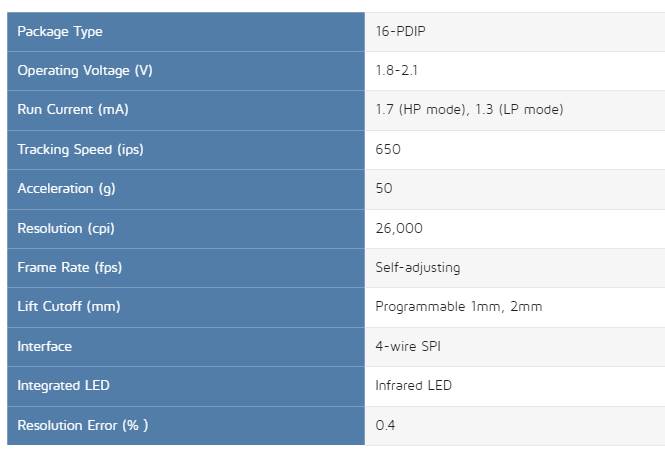This screenshot has height=456, width=665.
Task: Click the Package Type label cell
Action: coord(186,32)
